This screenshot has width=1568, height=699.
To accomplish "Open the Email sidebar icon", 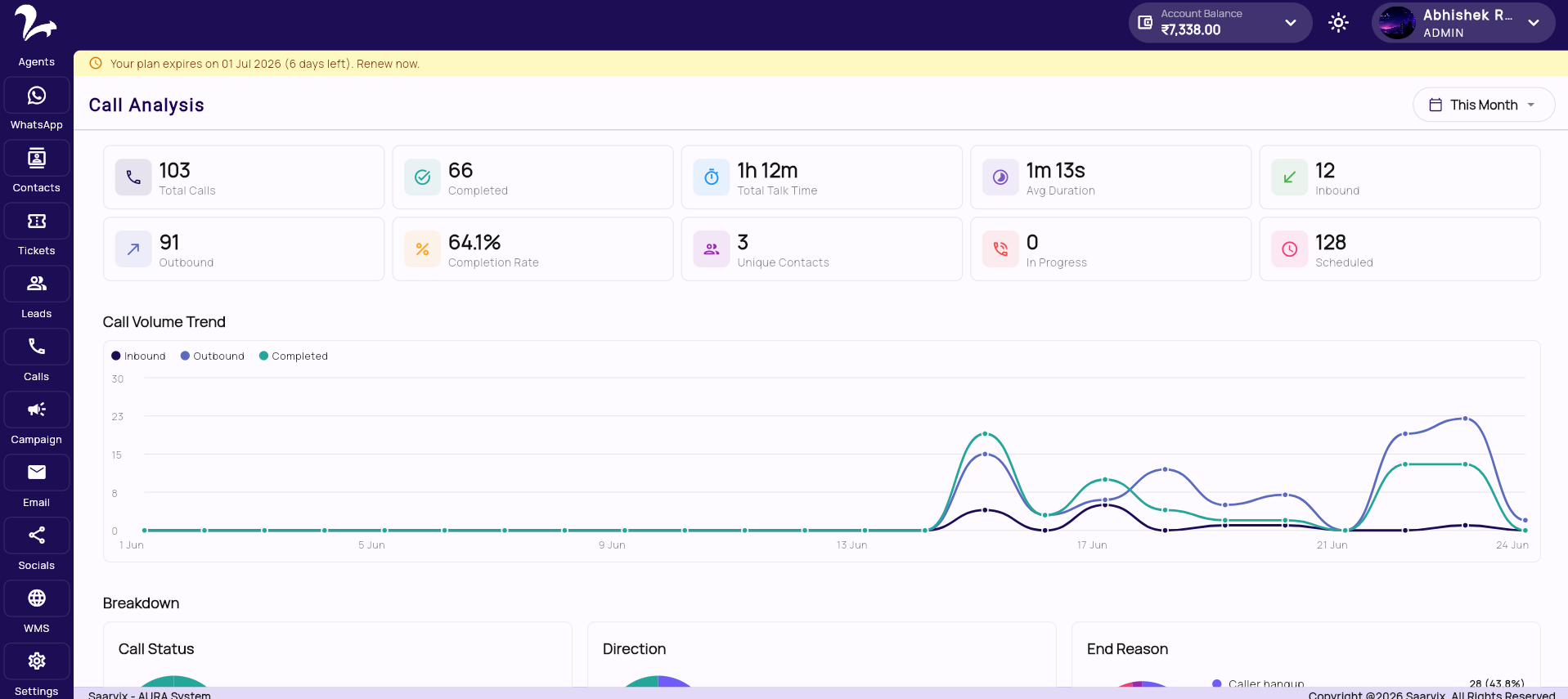I will [x=37, y=473].
